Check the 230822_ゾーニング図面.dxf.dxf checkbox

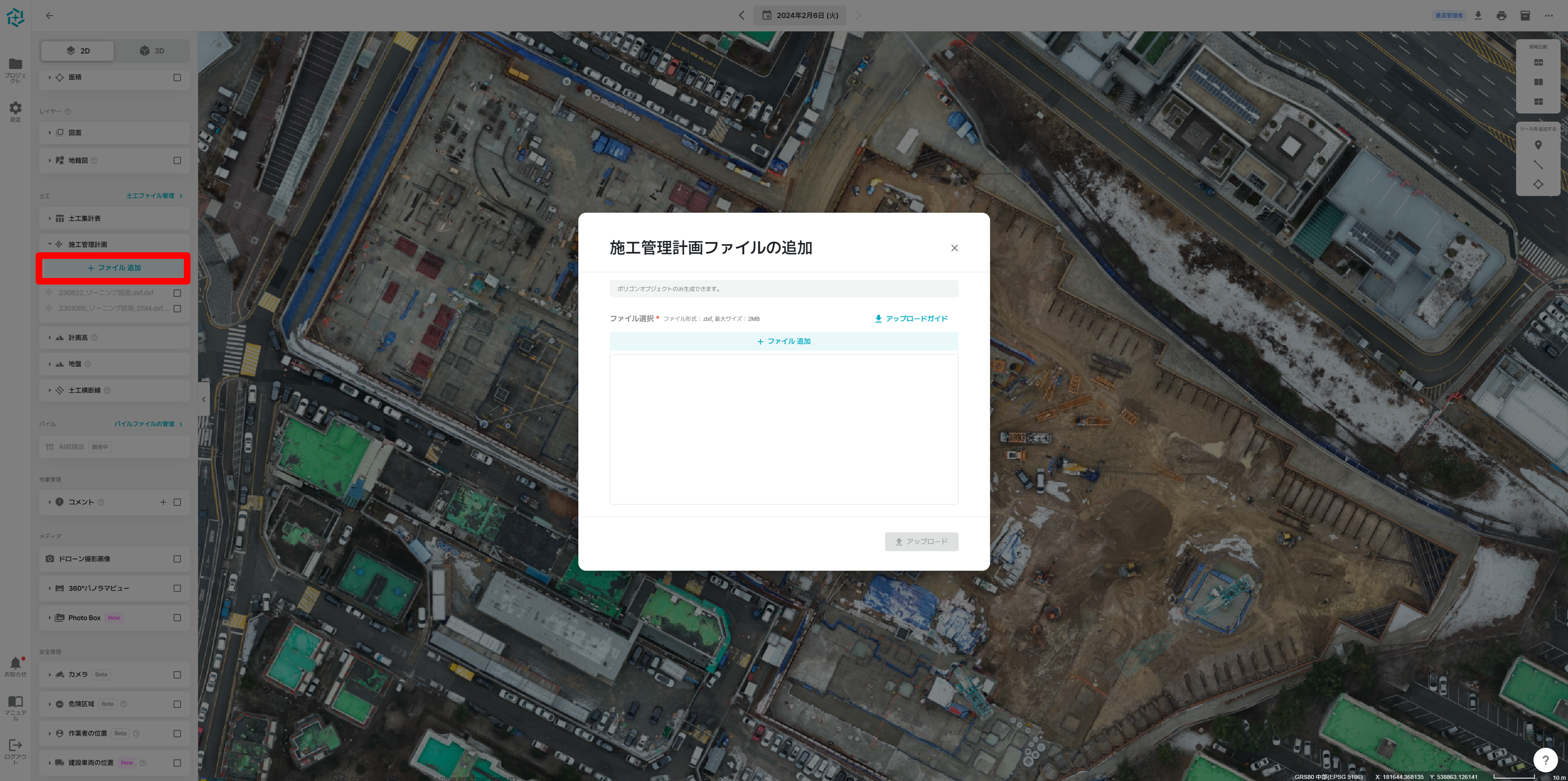177,293
